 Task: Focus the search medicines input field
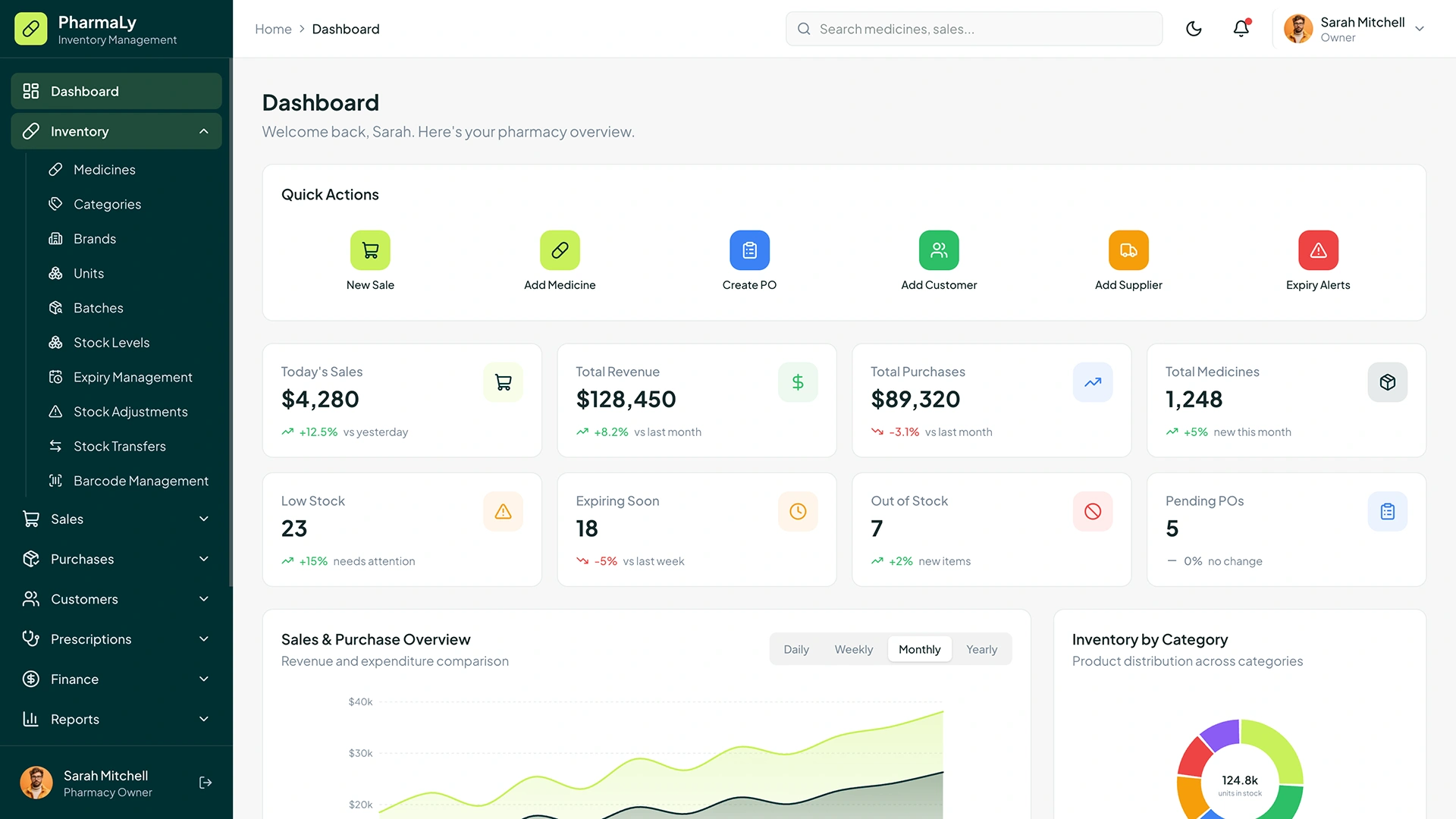point(974,29)
